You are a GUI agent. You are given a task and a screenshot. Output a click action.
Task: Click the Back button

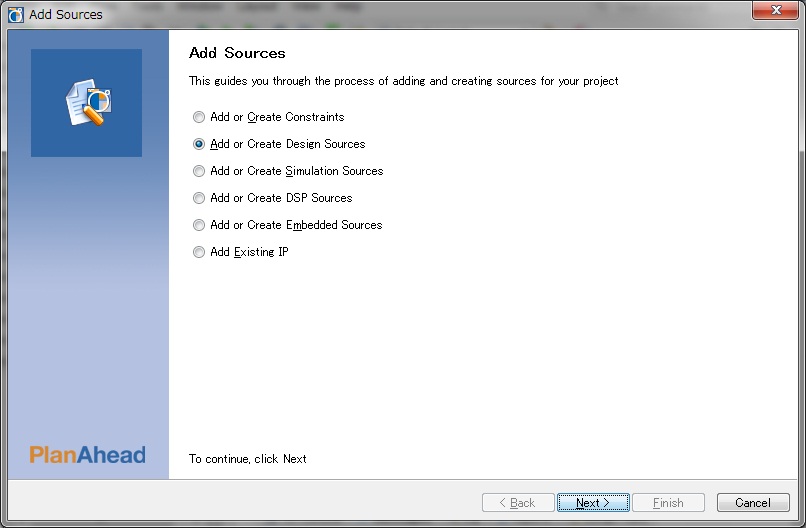[x=518, y=502]
